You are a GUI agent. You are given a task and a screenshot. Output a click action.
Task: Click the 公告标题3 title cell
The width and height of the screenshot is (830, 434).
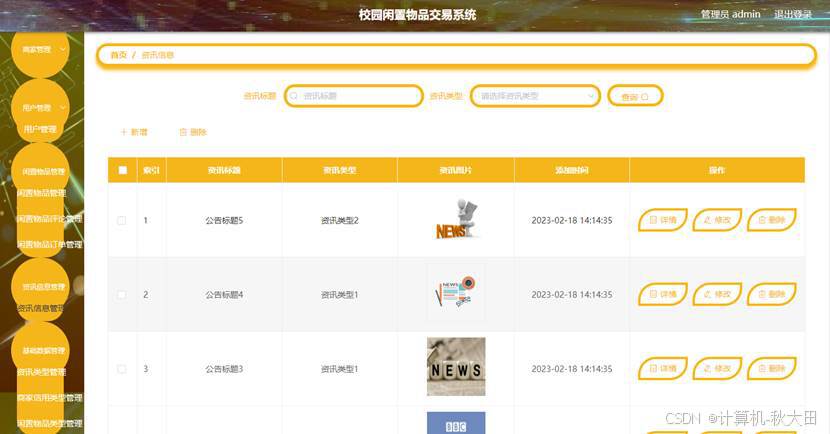tap(224, 369)
